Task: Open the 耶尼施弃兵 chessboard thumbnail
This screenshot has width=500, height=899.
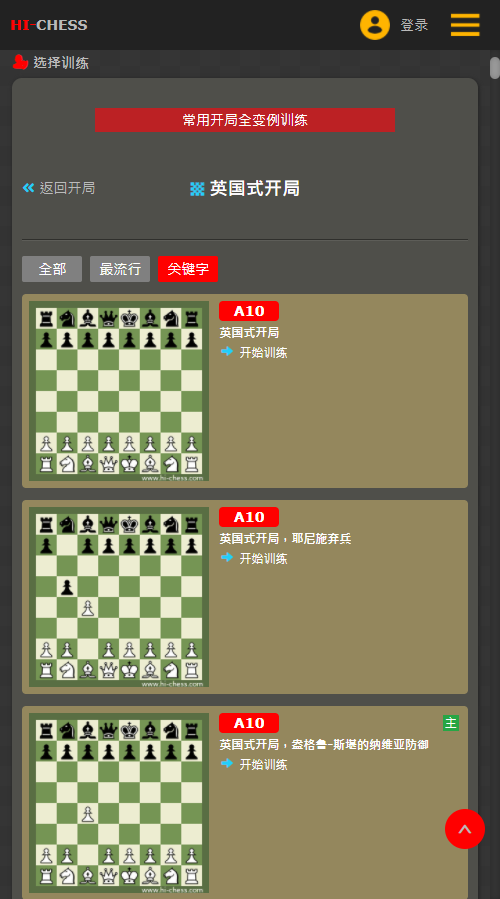Action: click(x=119, y=597)
